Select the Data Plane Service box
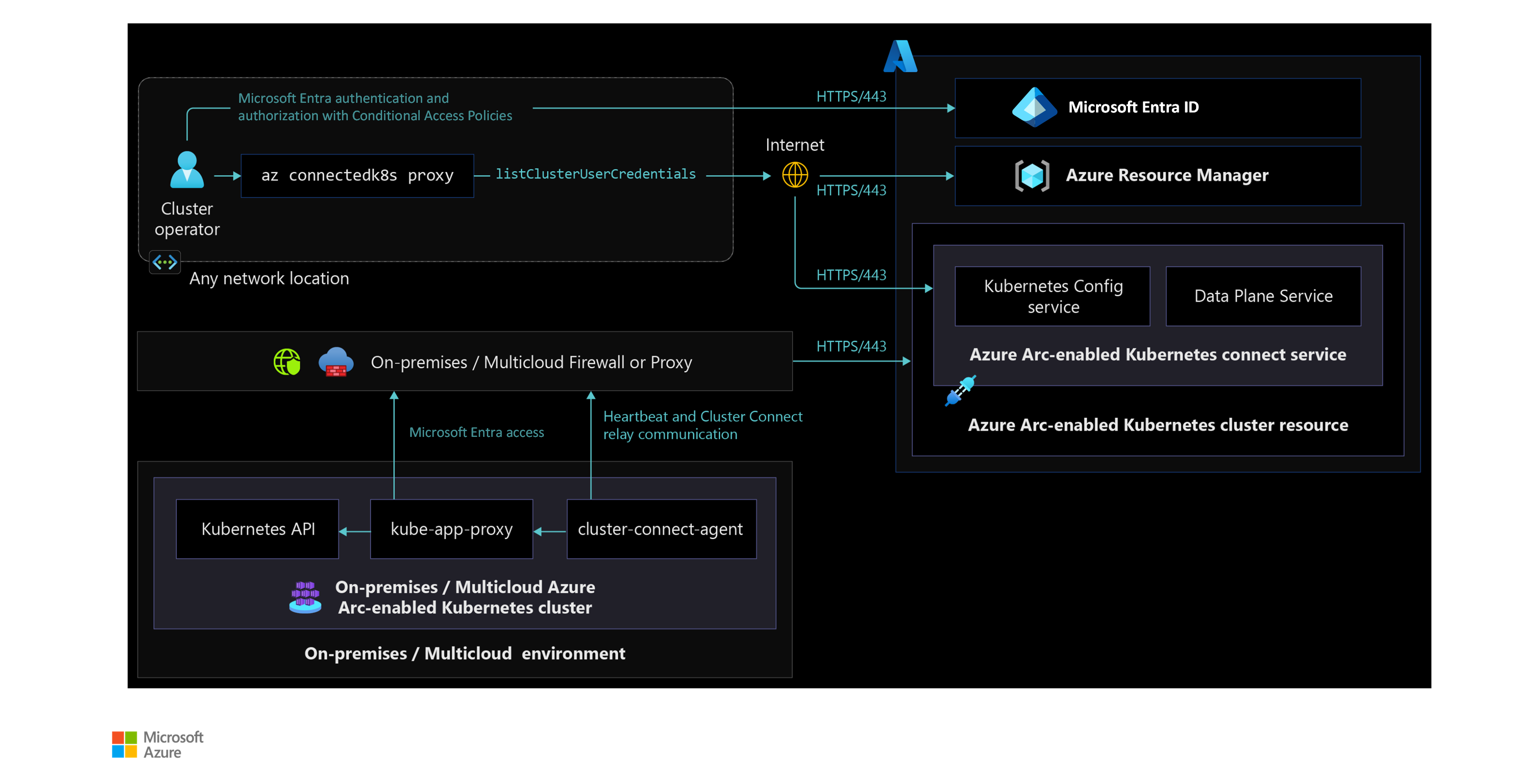Image resolution: width=1537 pixels, height=784 pixels. click(x=1263, y=296)
